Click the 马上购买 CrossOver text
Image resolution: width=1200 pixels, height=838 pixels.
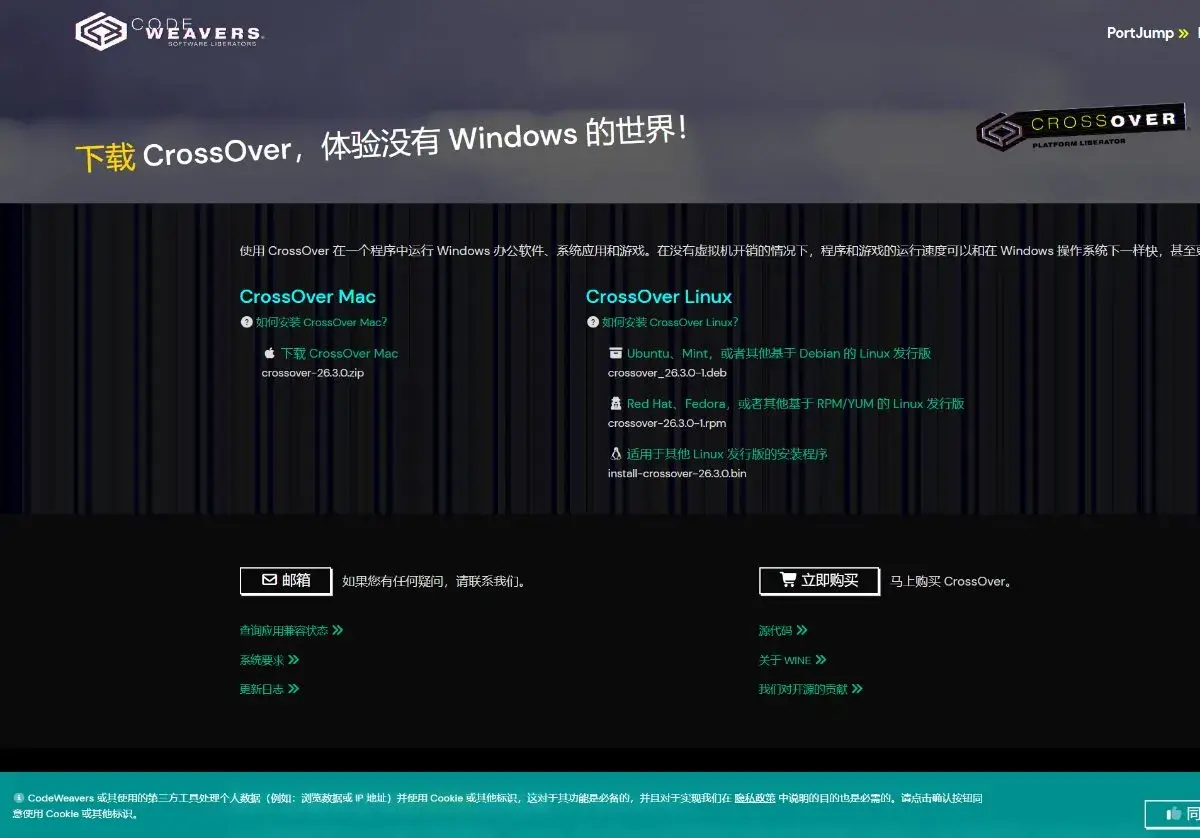coord(951,581)
